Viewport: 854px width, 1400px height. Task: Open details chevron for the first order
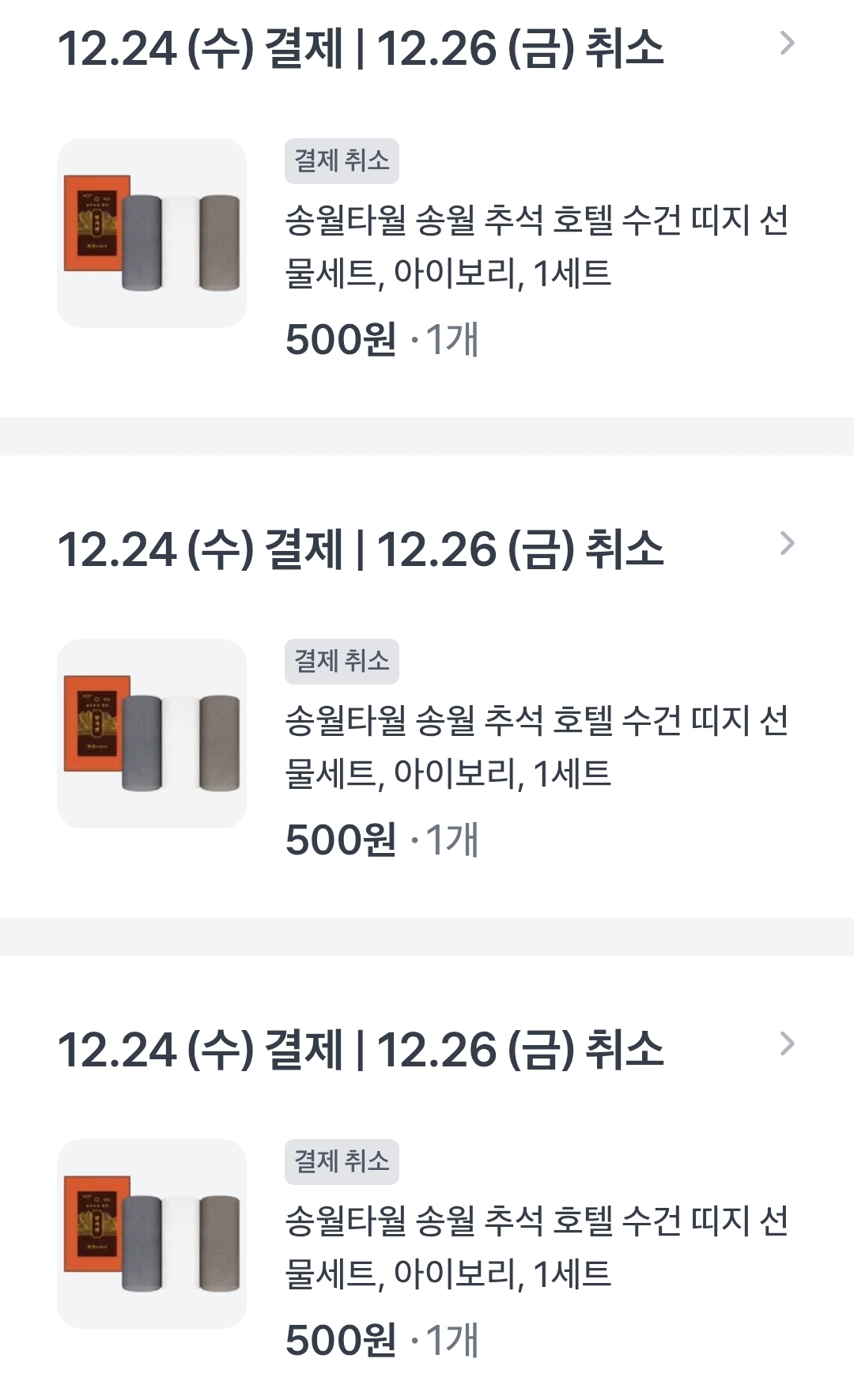click(786, 43)
